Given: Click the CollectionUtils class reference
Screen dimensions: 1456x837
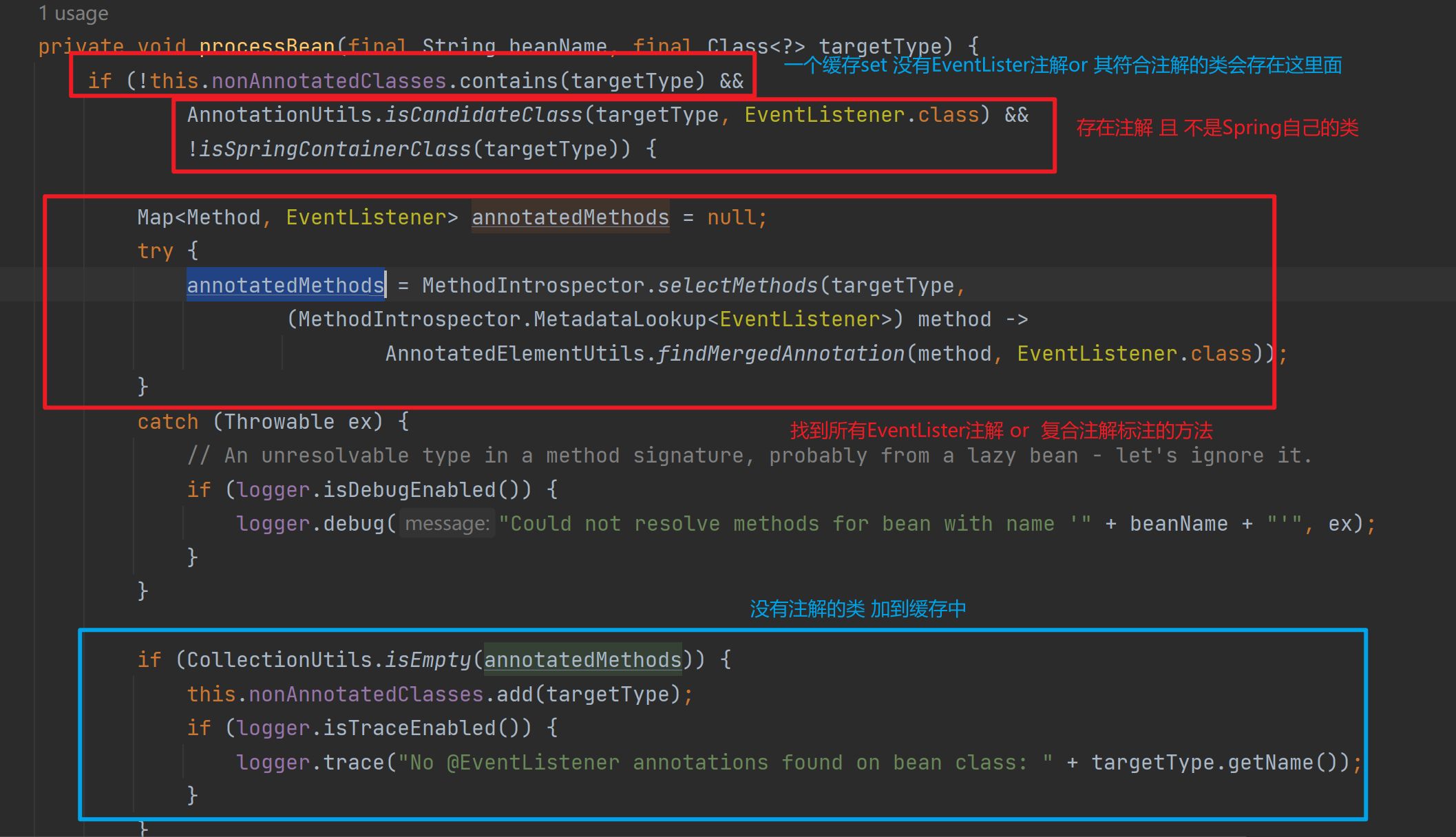Looking at the screenshot, I should [x=279, y=660].
